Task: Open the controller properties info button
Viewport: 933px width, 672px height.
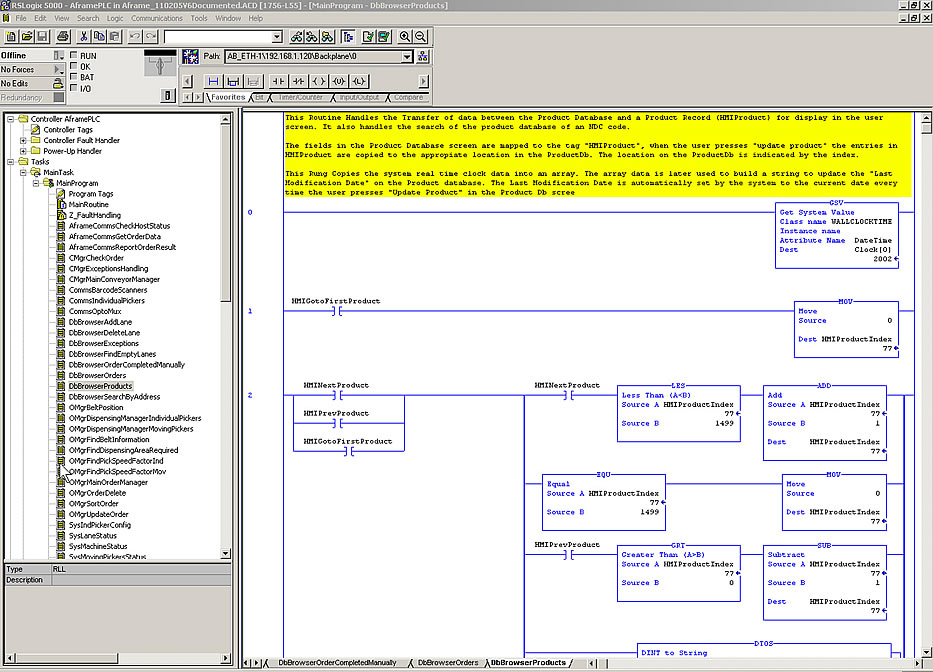Action: (168, 95)
